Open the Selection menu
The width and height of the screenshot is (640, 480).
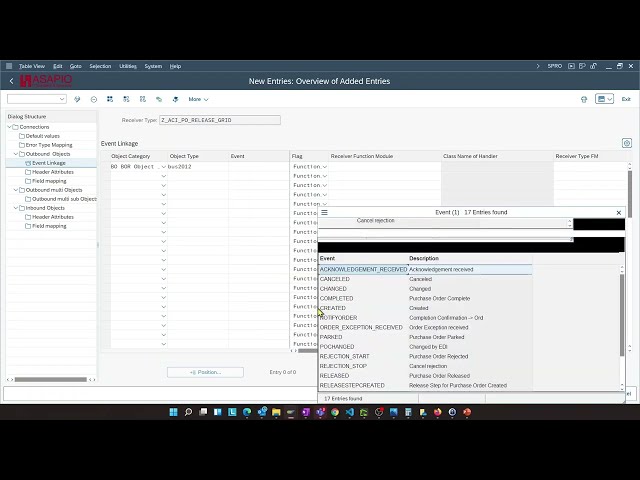(x=100, y=66)
